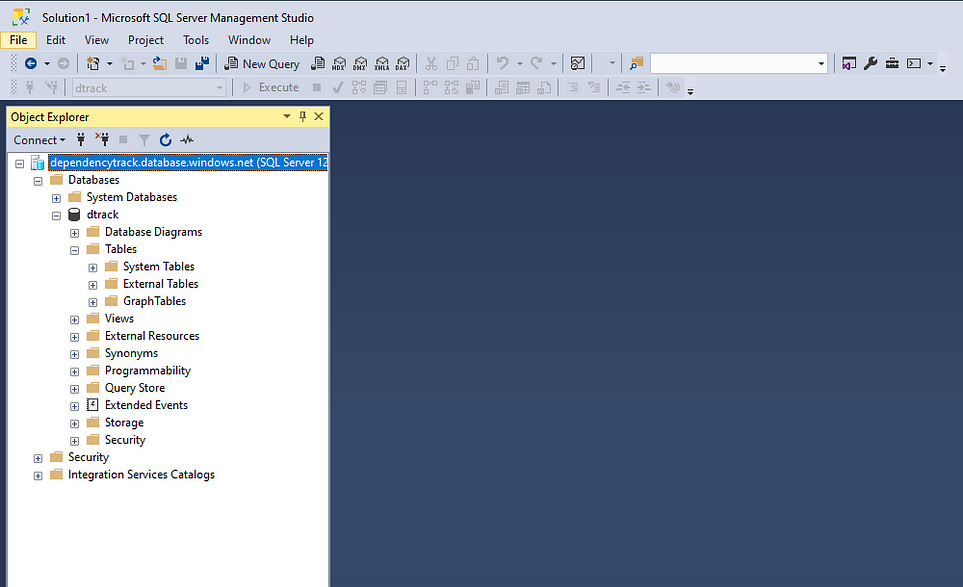This screenshot has width=963, height=587.
Task: Expand the System Tables folder
Action: [93, 268]
